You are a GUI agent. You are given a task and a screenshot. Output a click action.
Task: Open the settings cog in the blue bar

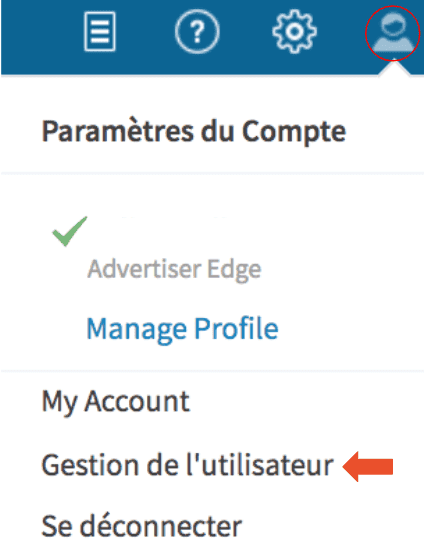point(295,31)
